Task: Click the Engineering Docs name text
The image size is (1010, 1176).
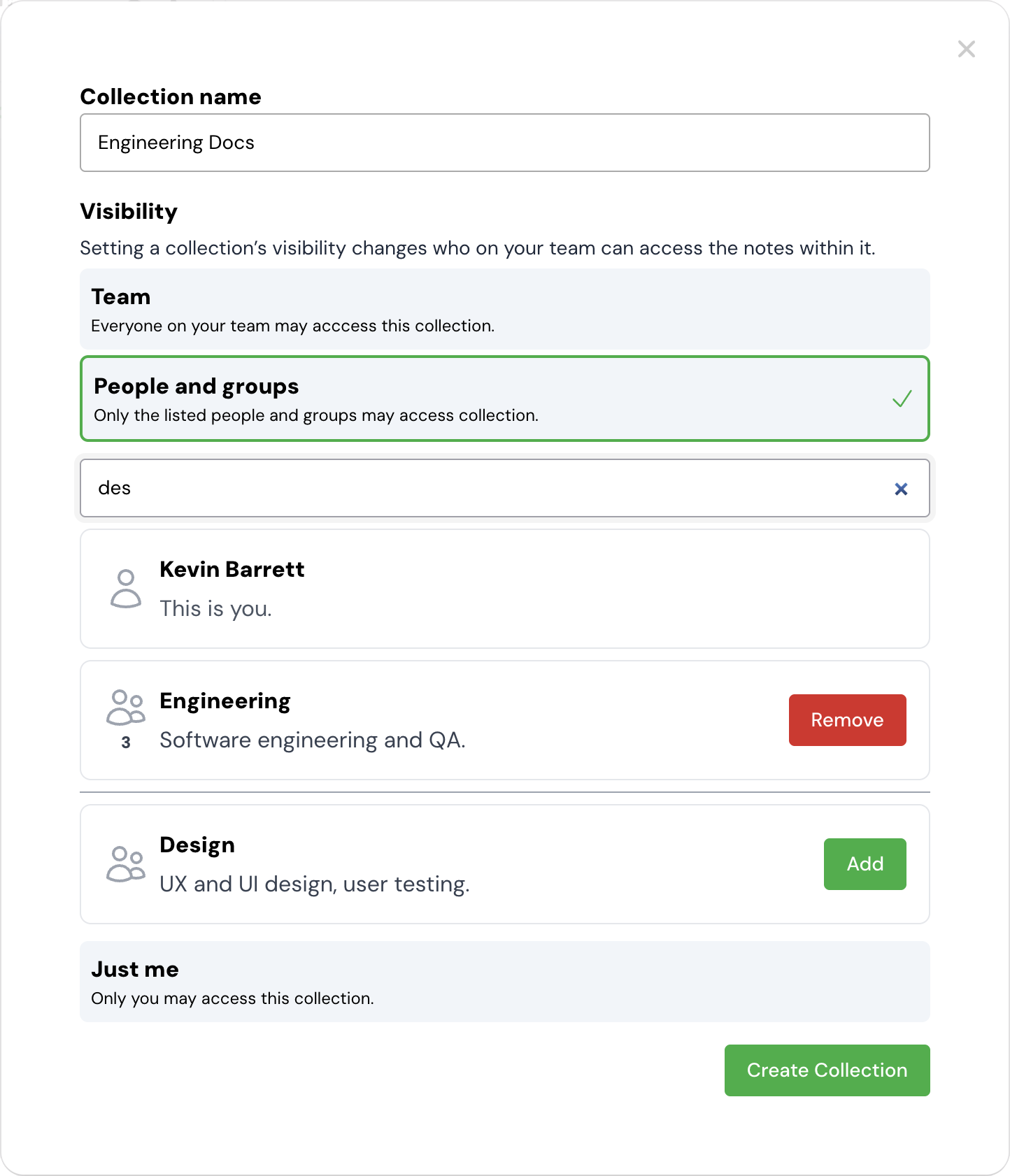Action: tap(176, 142)
